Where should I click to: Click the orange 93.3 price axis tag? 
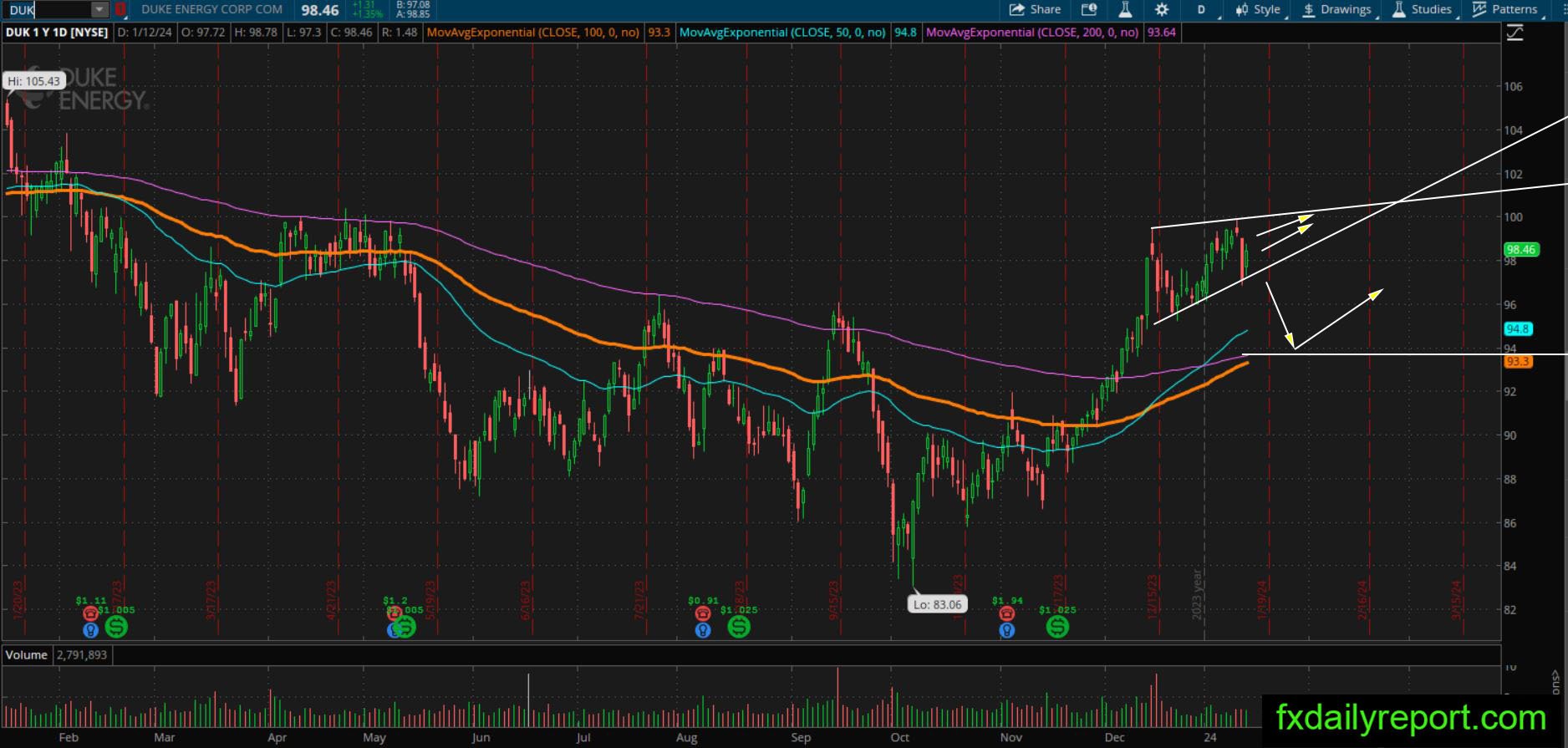(1517, 362)
